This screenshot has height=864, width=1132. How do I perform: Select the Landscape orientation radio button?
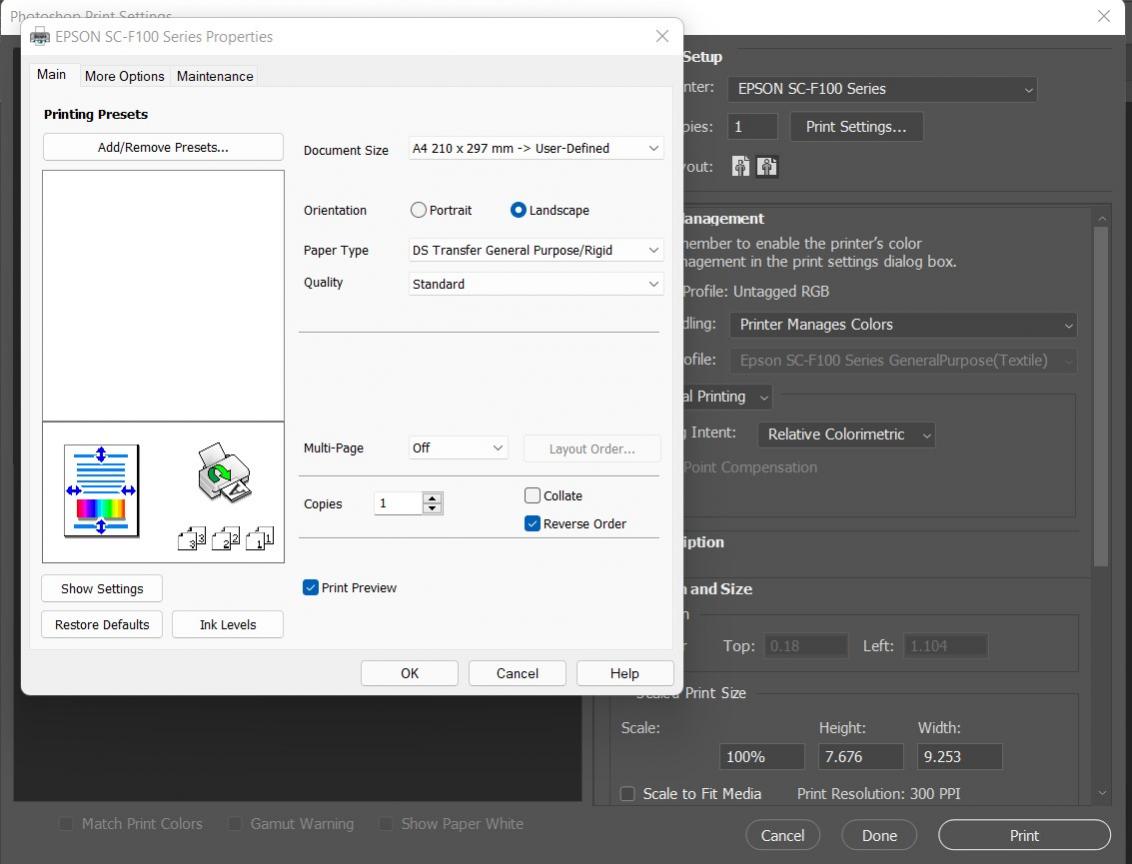pos(518,210)
